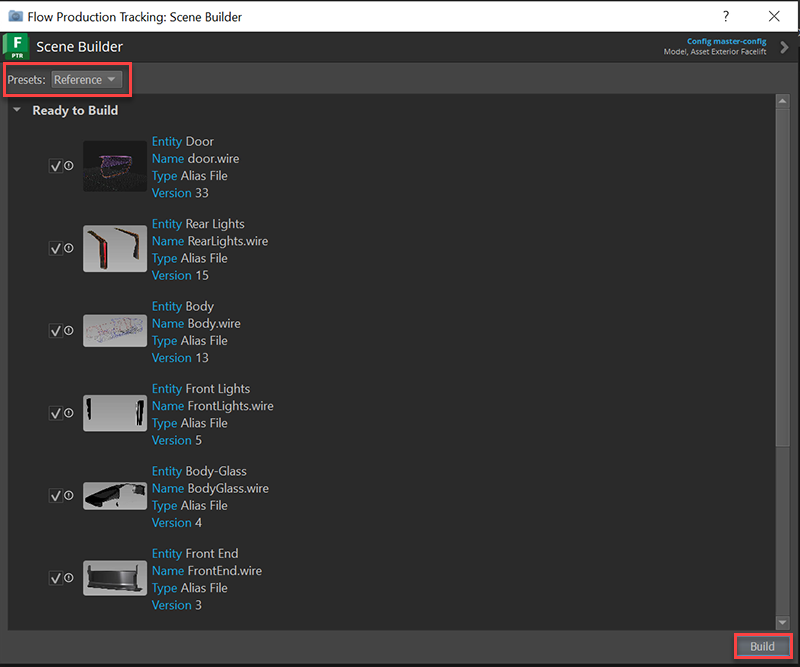Click the 'Name FrontEnd.wire' text
The width and height of the screenshot is (800, 667).
click(x=207, y=571)
